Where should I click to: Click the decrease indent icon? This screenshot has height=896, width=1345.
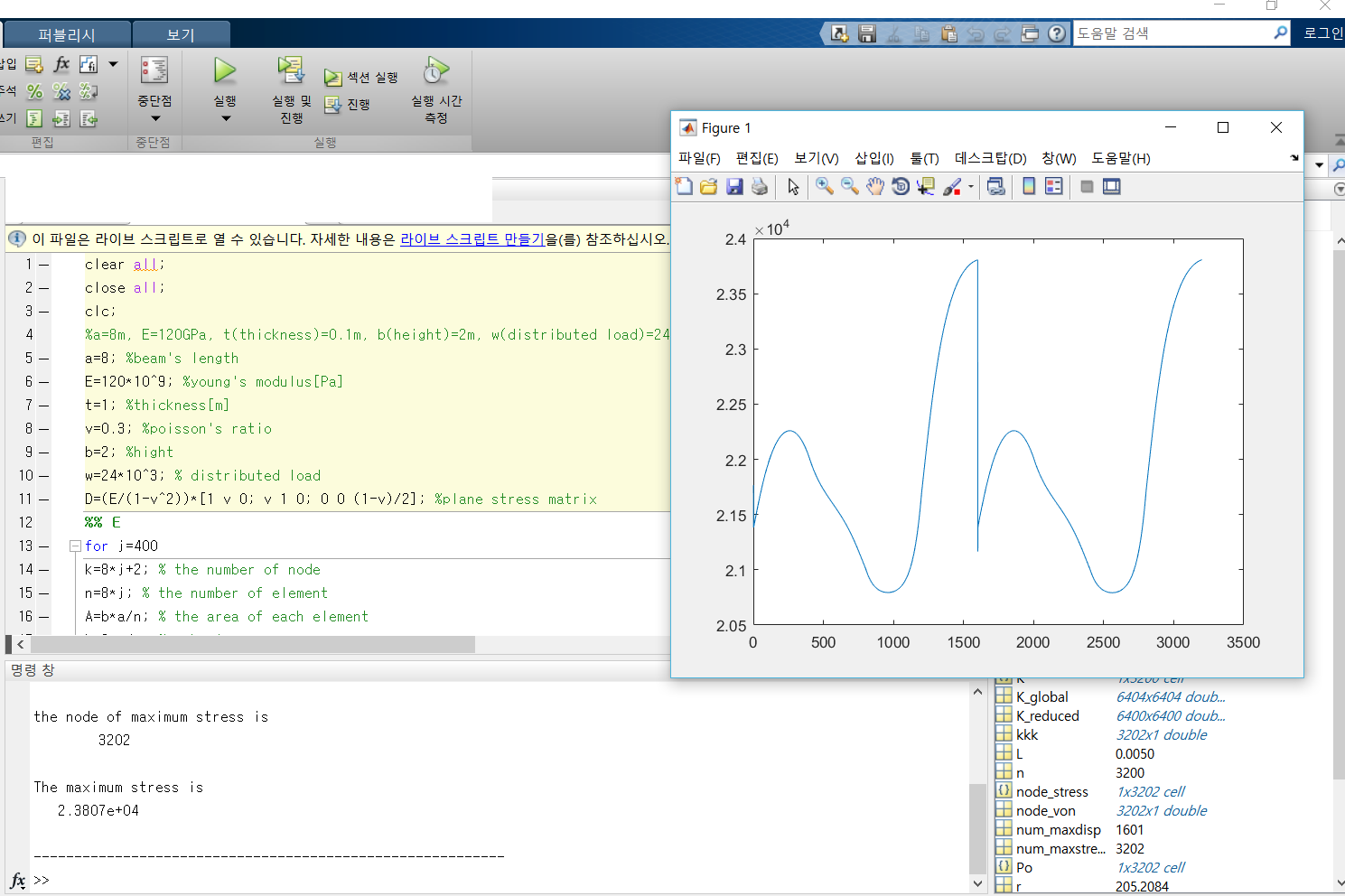pyautogui.click(x=89, y=118)
